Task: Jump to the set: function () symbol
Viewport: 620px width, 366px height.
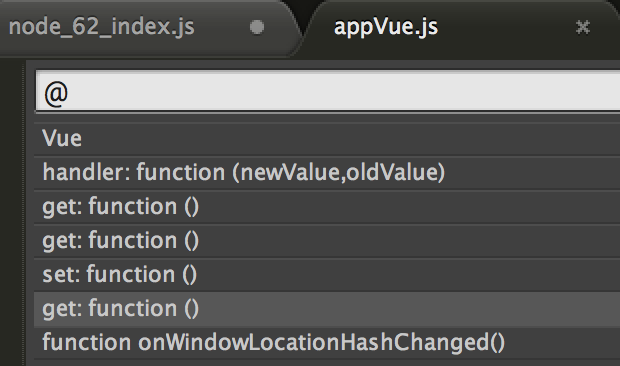Action: [x=327, y=274]
